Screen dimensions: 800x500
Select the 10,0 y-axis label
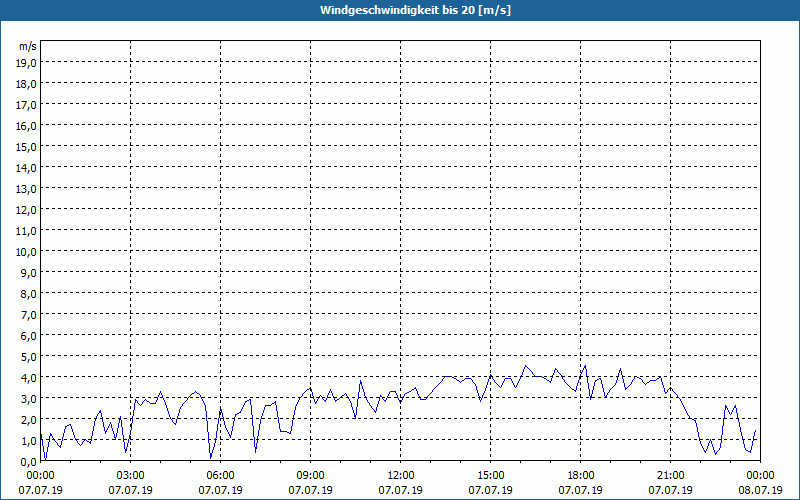(26, 252)
